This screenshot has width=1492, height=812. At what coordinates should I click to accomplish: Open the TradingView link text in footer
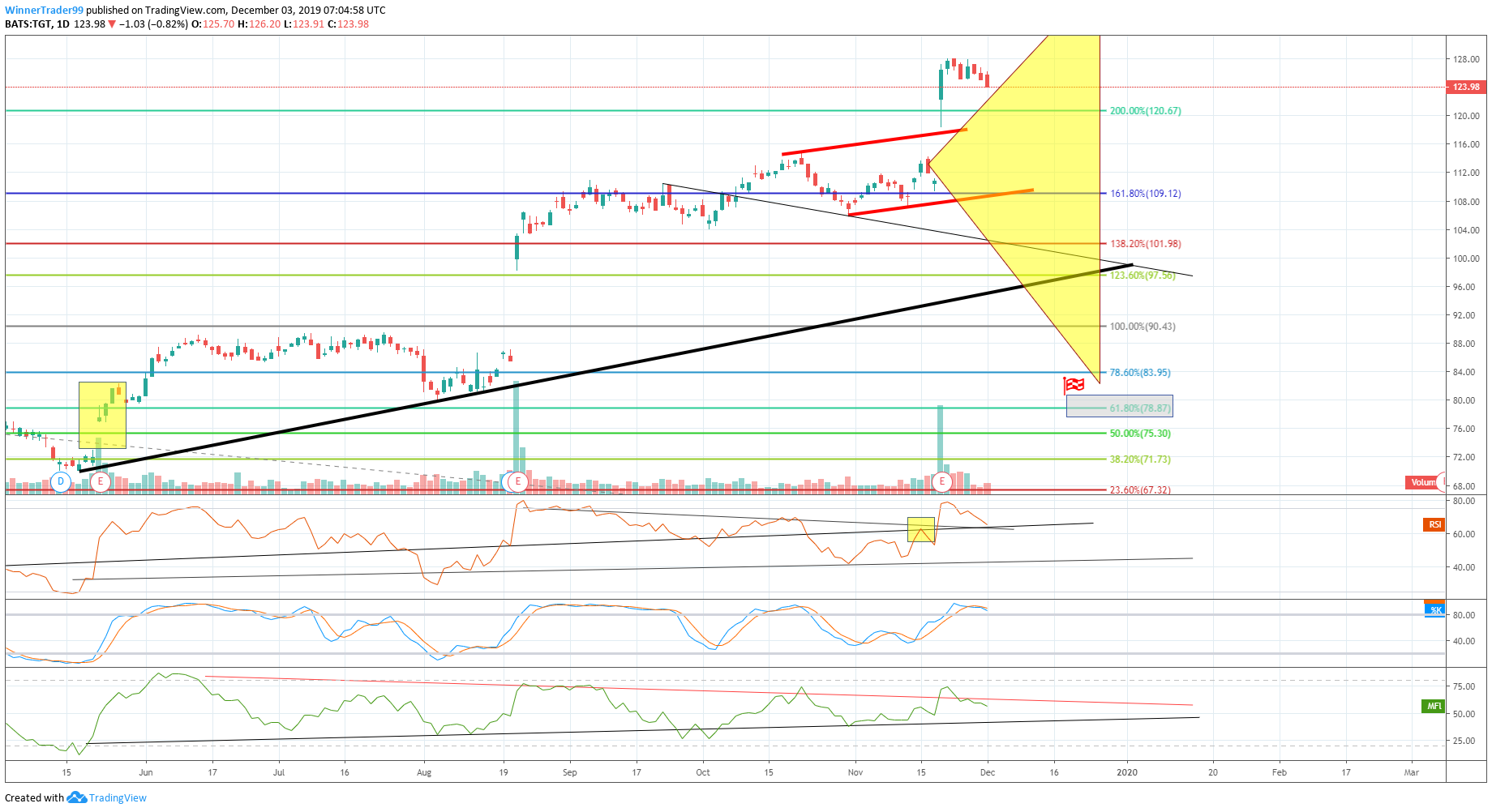(x=118, y=798)
